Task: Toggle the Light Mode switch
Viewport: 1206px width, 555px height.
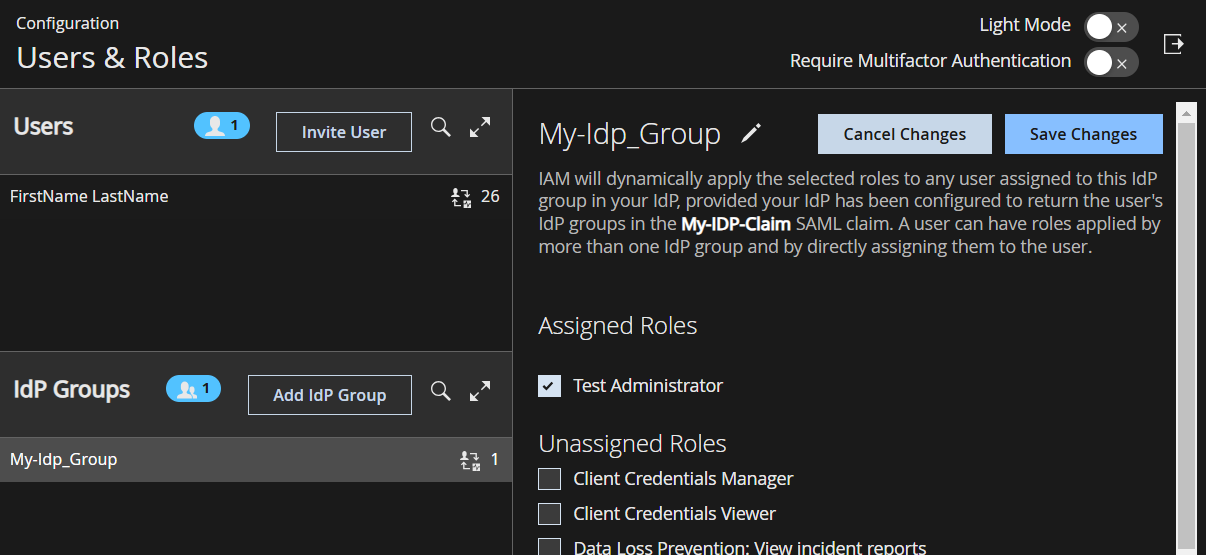Action: click(1111, 27)
